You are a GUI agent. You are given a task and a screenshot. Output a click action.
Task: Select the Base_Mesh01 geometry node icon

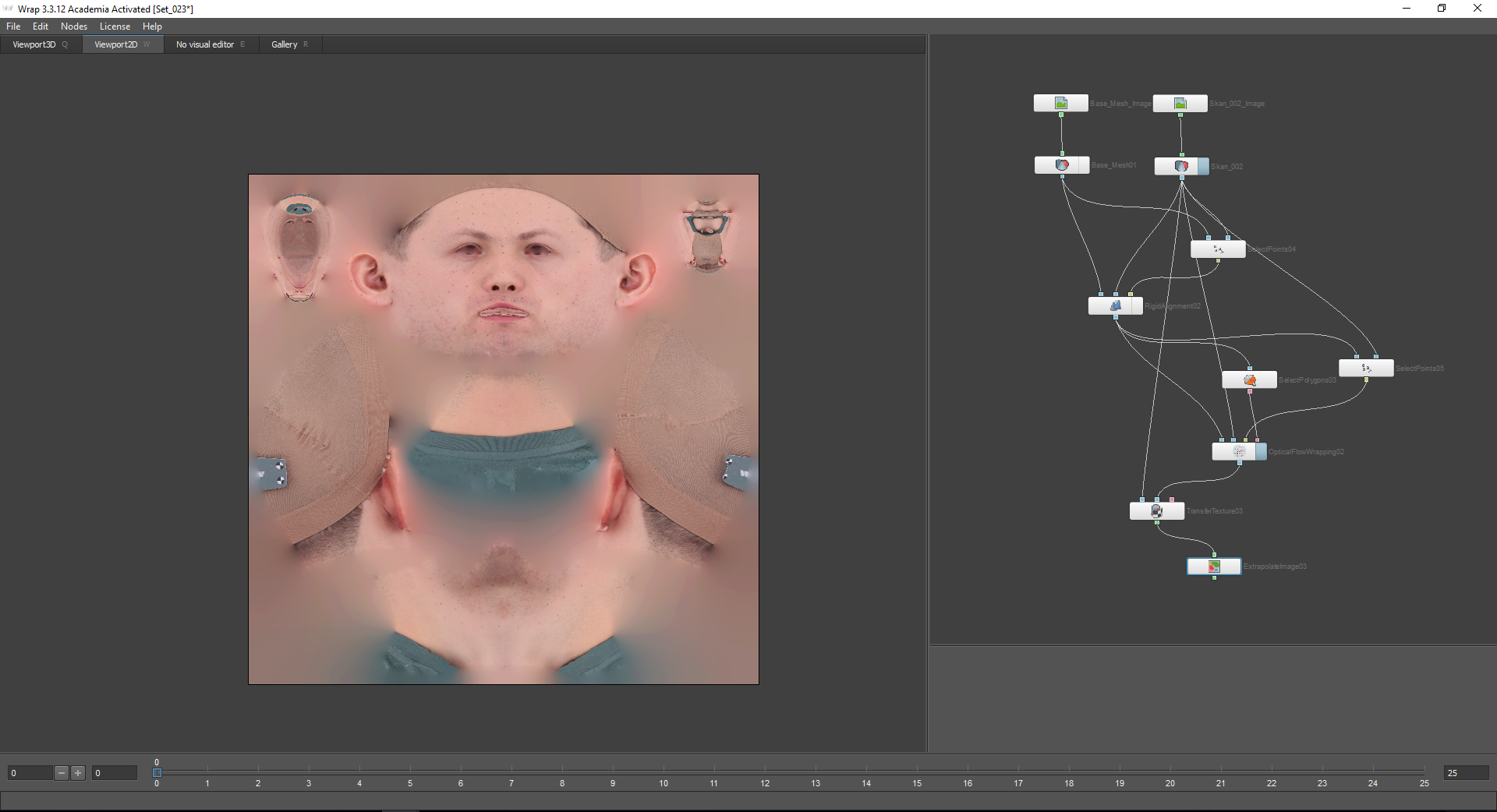coord(1061,165)
